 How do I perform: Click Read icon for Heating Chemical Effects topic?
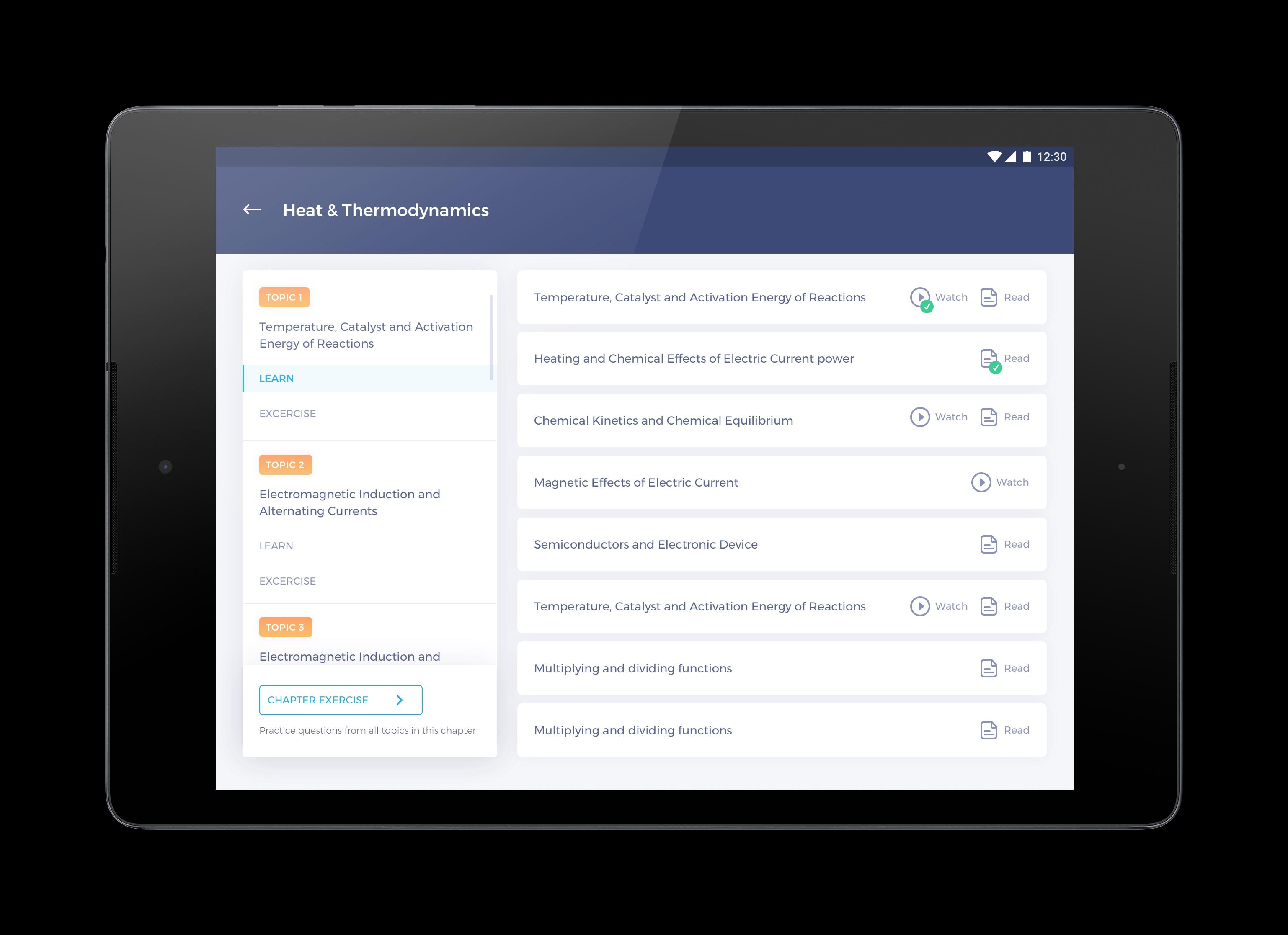(988, 357)
